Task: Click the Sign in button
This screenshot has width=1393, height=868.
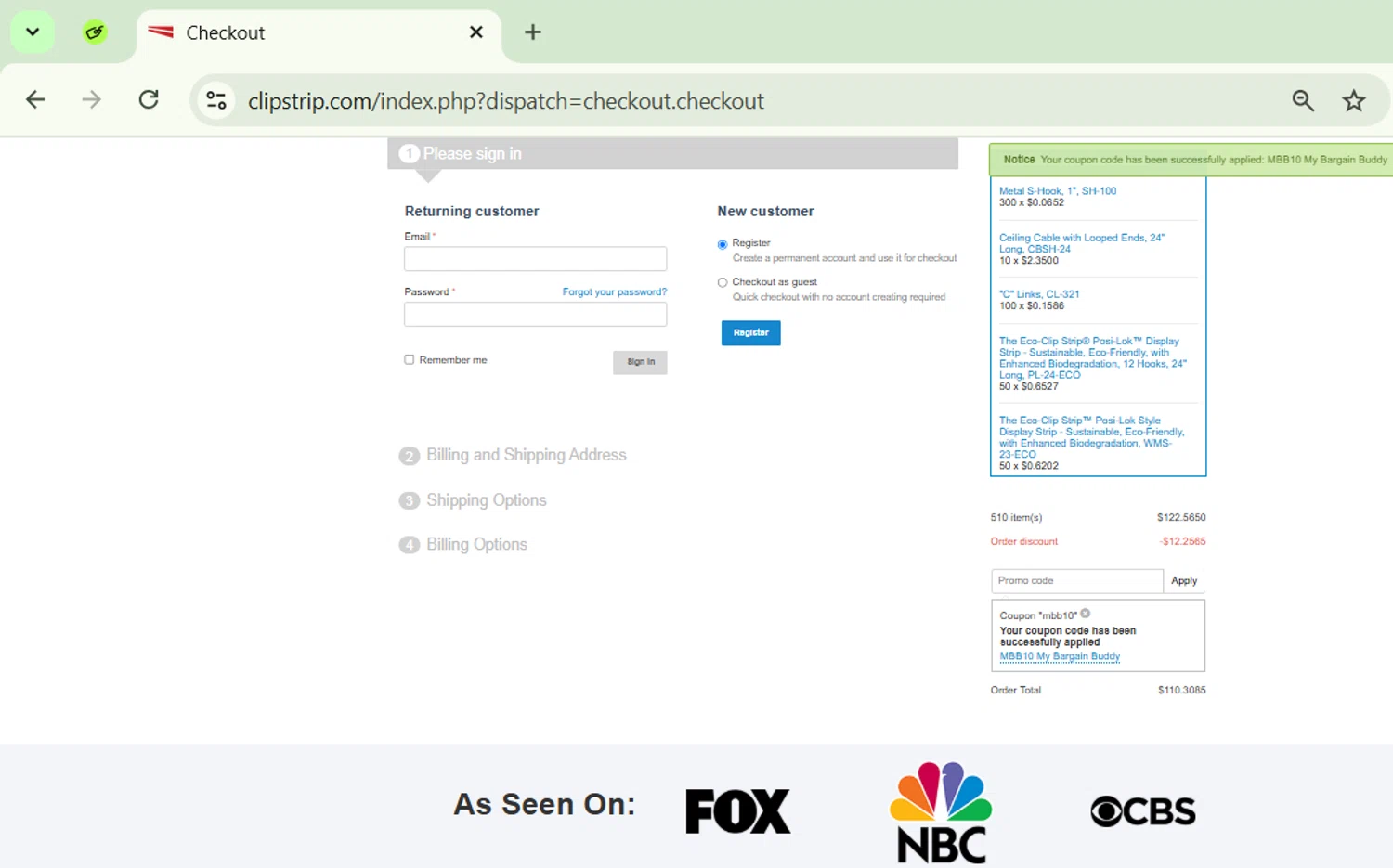Action: click(x=640, y=362)
